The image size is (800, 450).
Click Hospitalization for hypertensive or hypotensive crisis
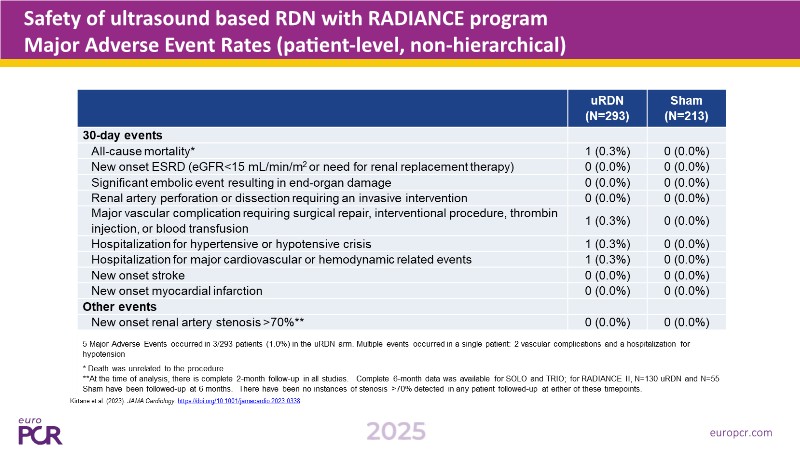tap(260, 243)
